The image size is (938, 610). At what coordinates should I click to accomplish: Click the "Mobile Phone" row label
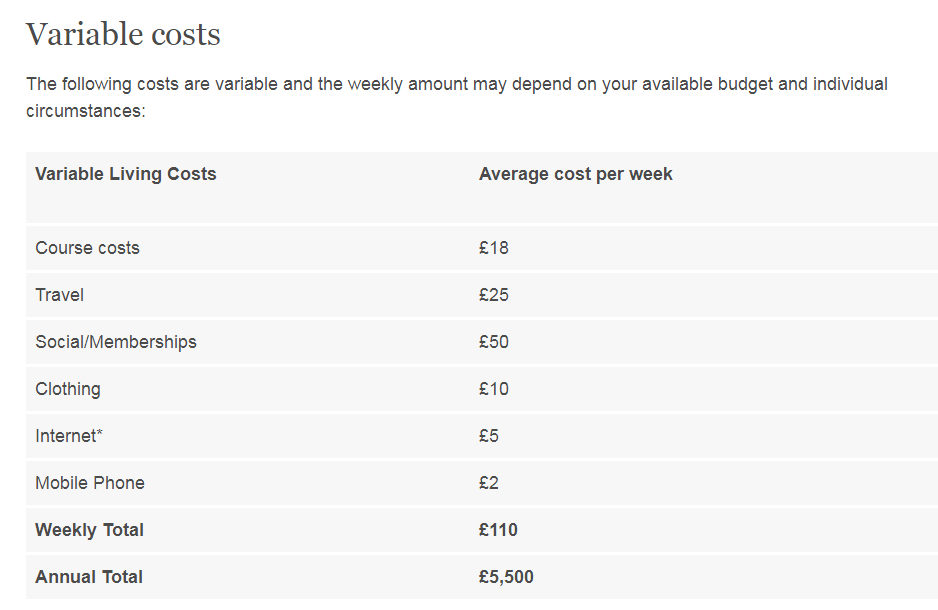coord(90,483)
